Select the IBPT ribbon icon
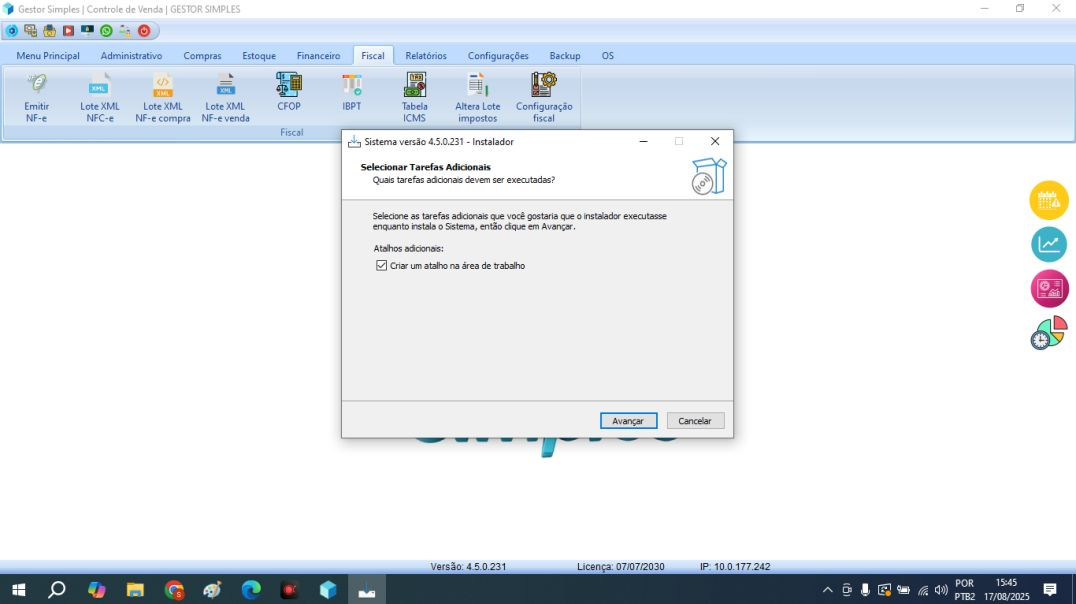Screen dimensions: 1076x604 [351, 91]
